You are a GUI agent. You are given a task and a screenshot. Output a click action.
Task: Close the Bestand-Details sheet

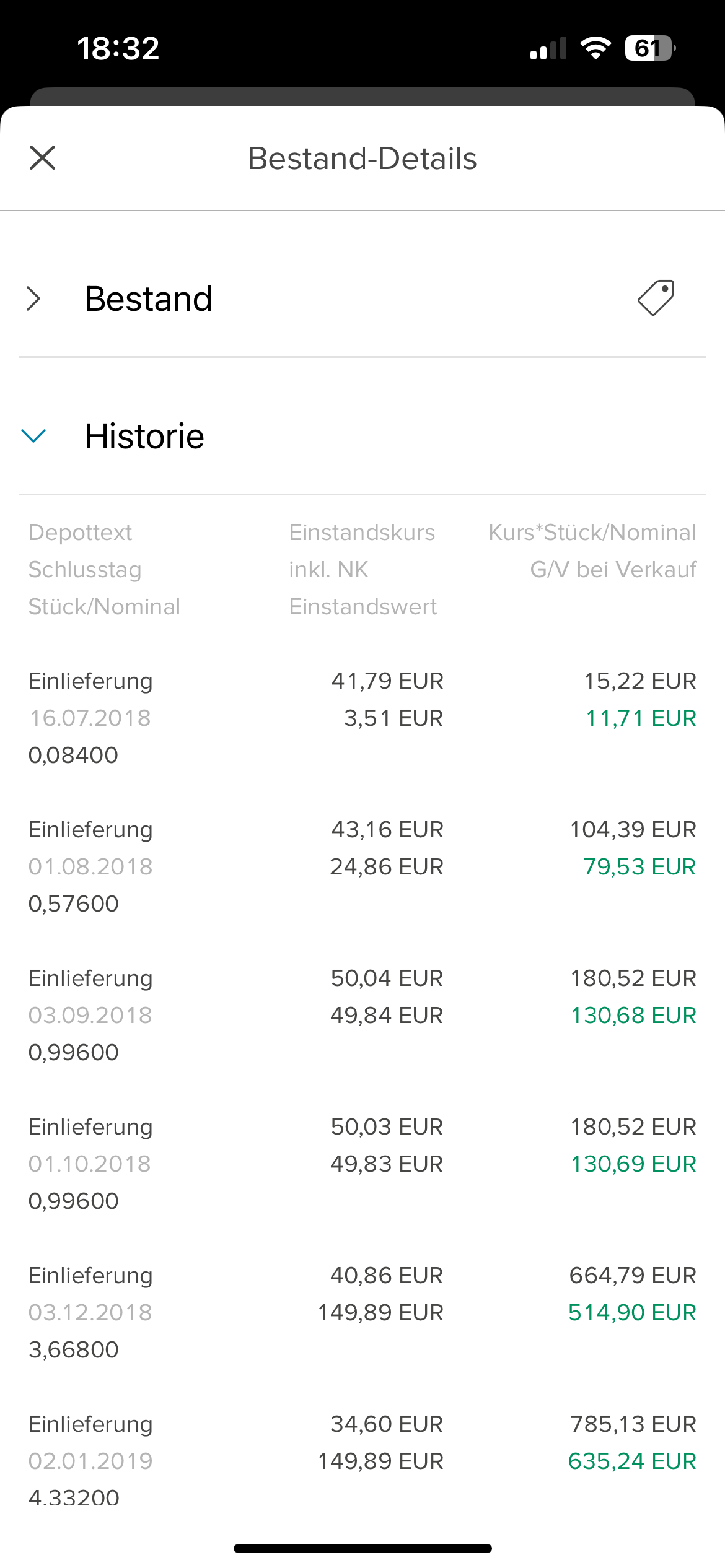click(42, 158)
